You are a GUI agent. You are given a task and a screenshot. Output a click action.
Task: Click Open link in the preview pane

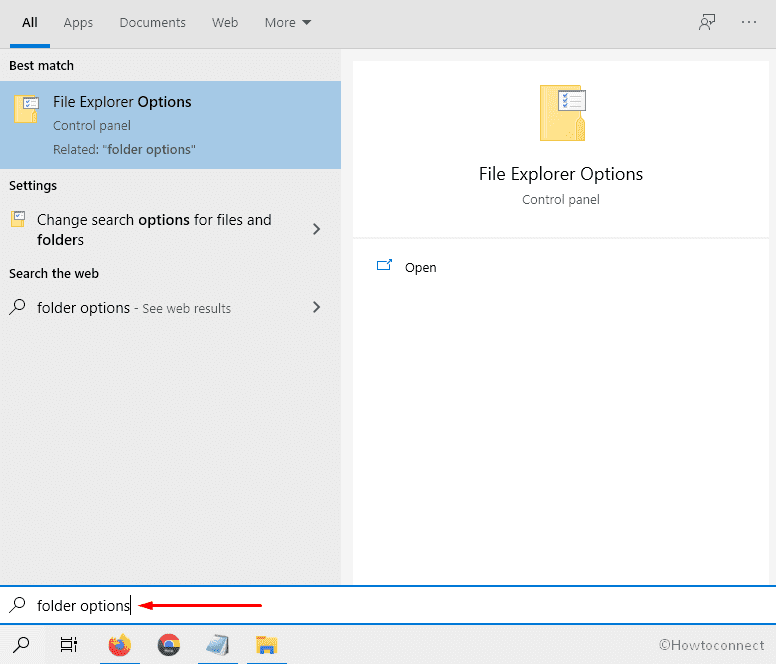(420, 268)
